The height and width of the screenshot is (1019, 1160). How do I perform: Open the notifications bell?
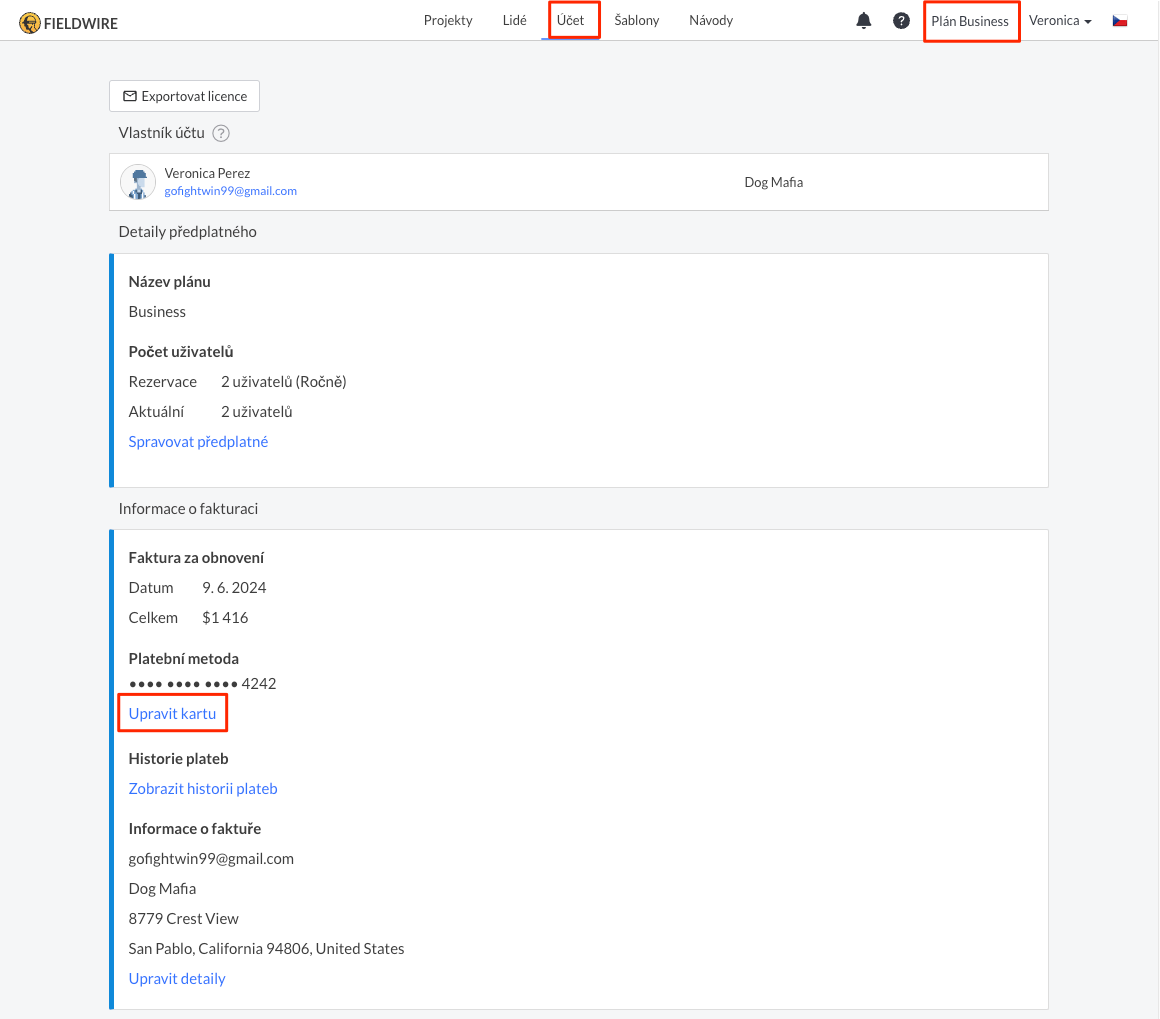(863, 21)
